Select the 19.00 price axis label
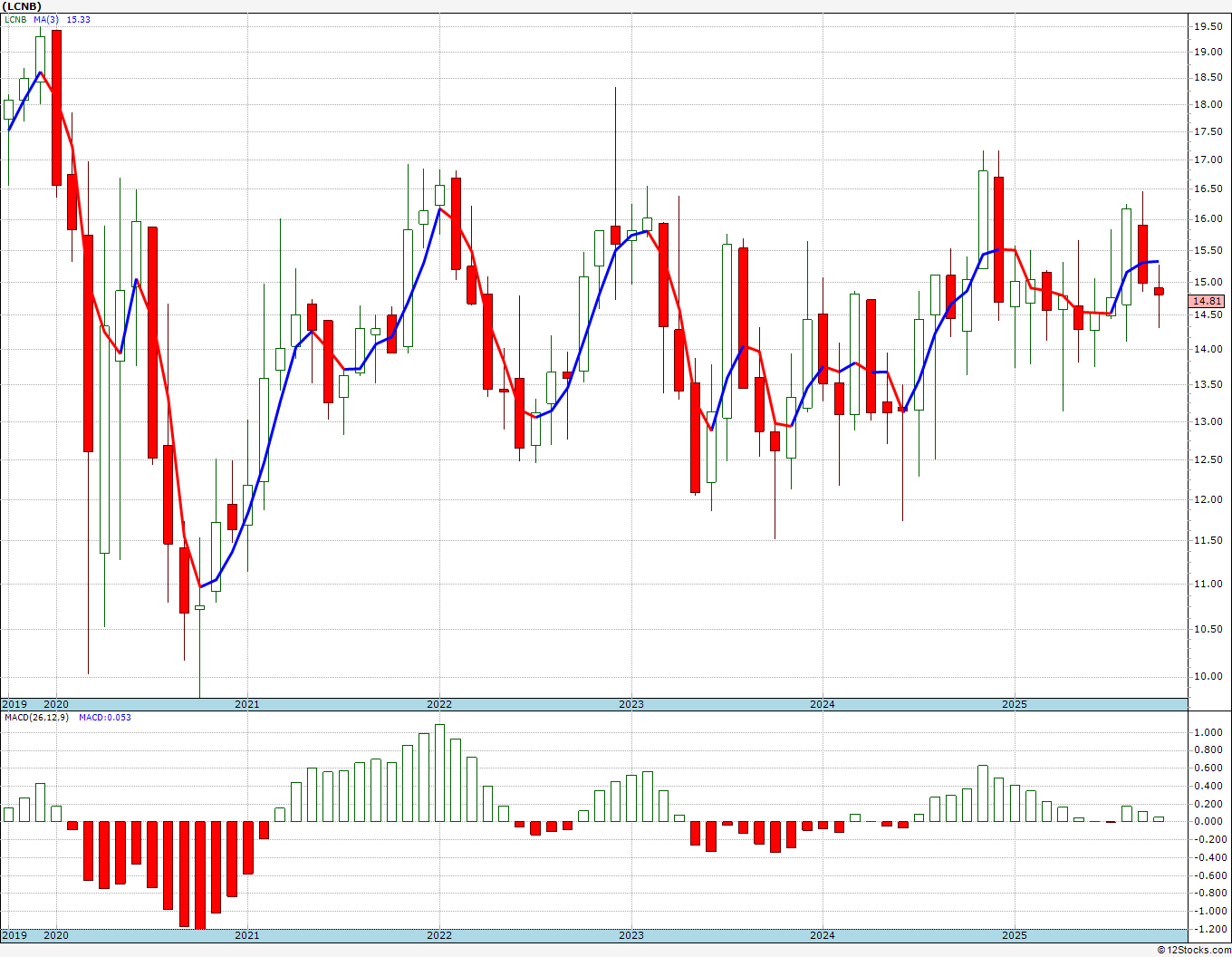 1208,52
